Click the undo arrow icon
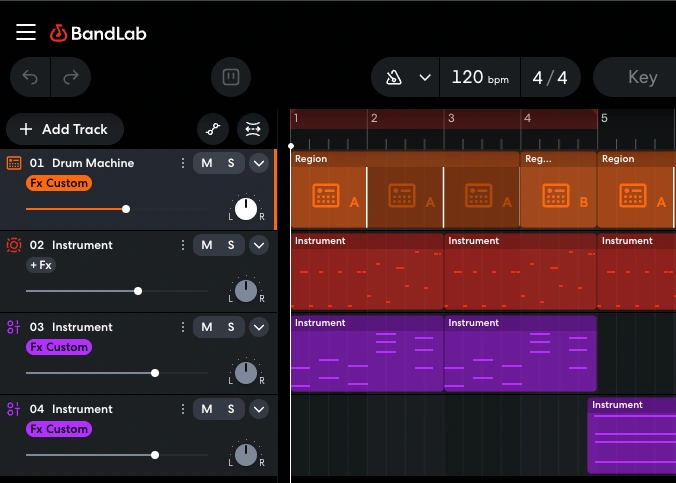Viewport: 676px width, 483px height. pyautogui.click(x=31, y=77)
